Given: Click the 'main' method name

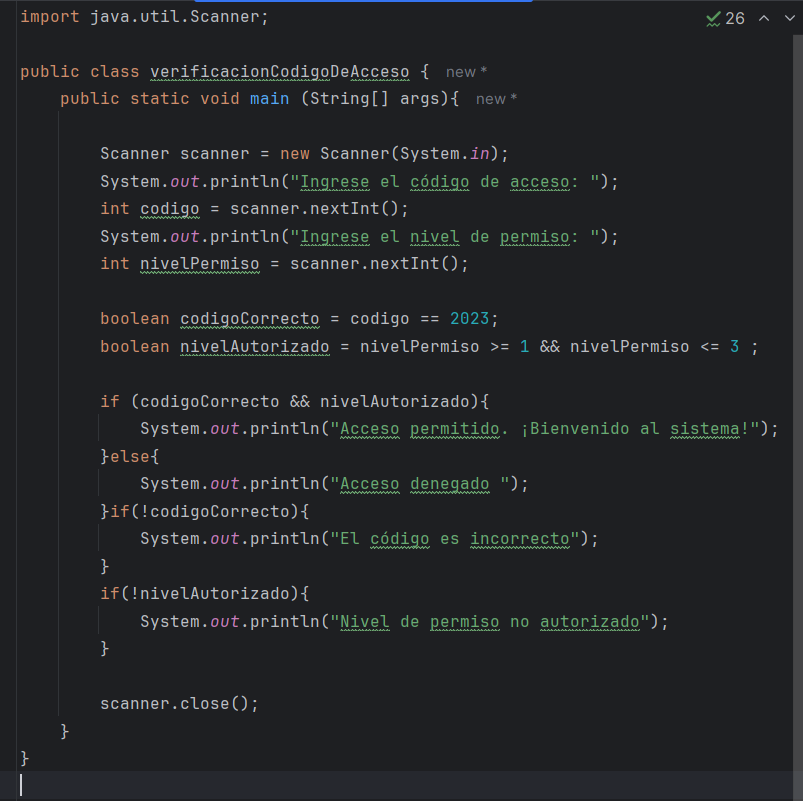Looking at the screenshot, I should [269, 99].
